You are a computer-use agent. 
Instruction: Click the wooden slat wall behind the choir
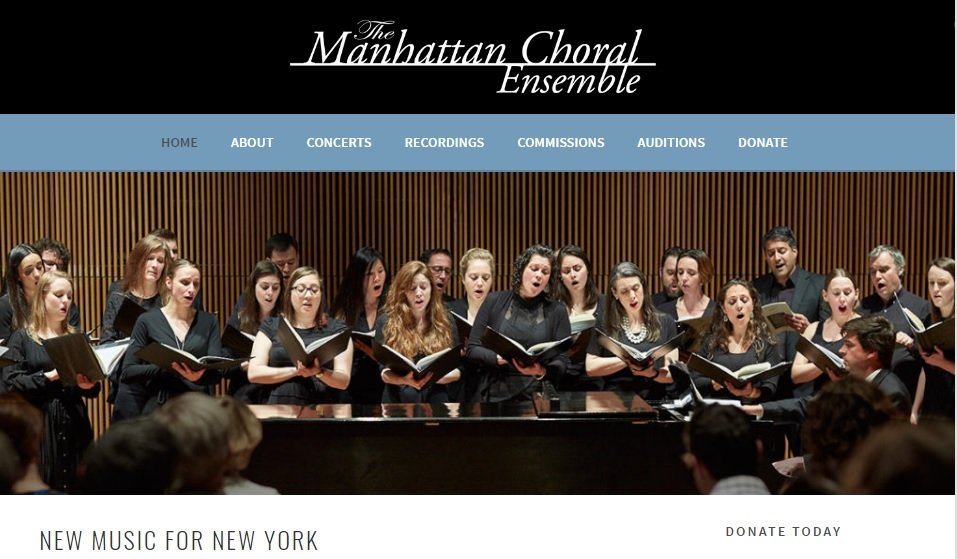[x=476, y=207]
